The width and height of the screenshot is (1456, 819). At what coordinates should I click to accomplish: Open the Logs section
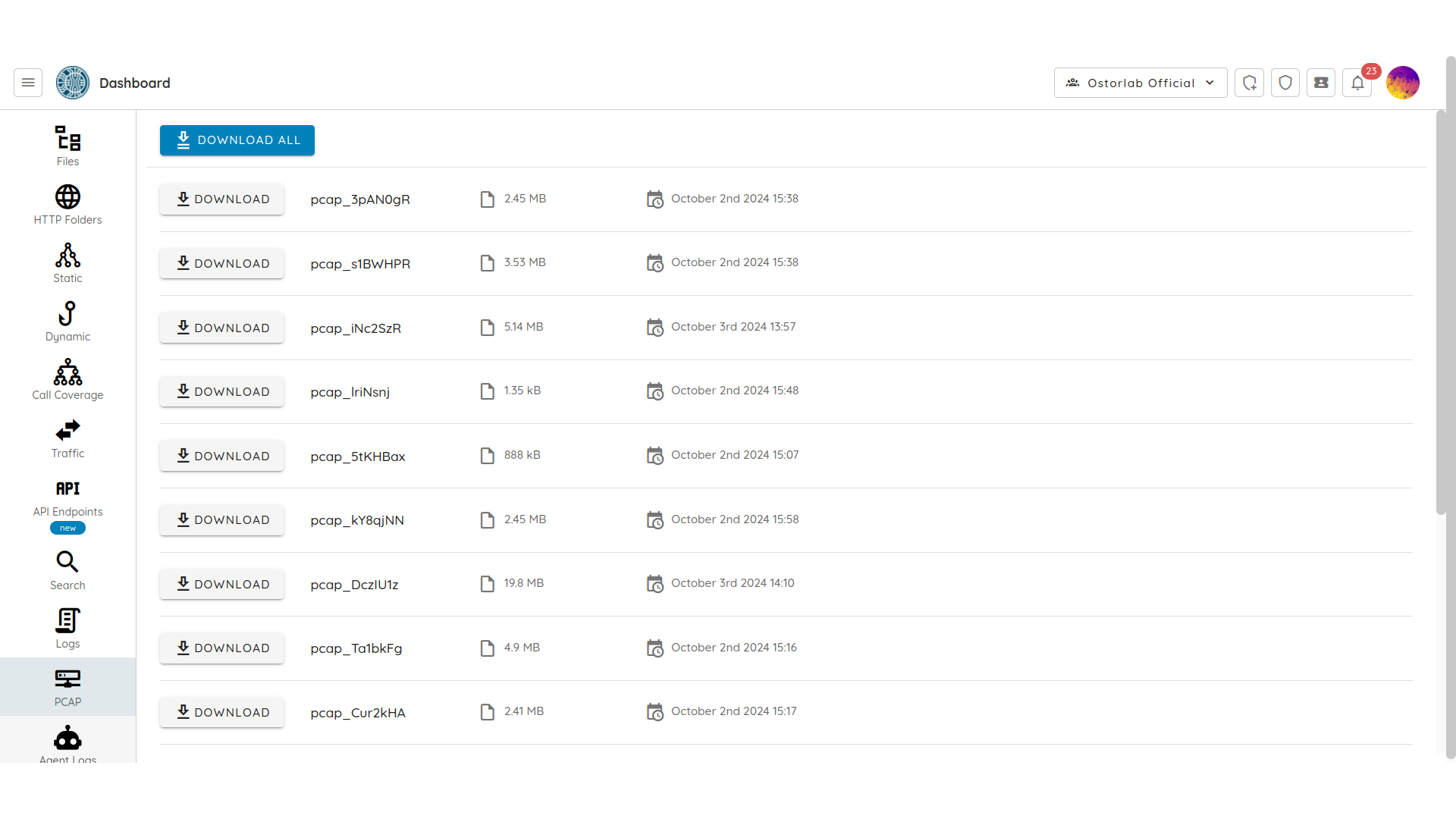[x=67, y=628]
